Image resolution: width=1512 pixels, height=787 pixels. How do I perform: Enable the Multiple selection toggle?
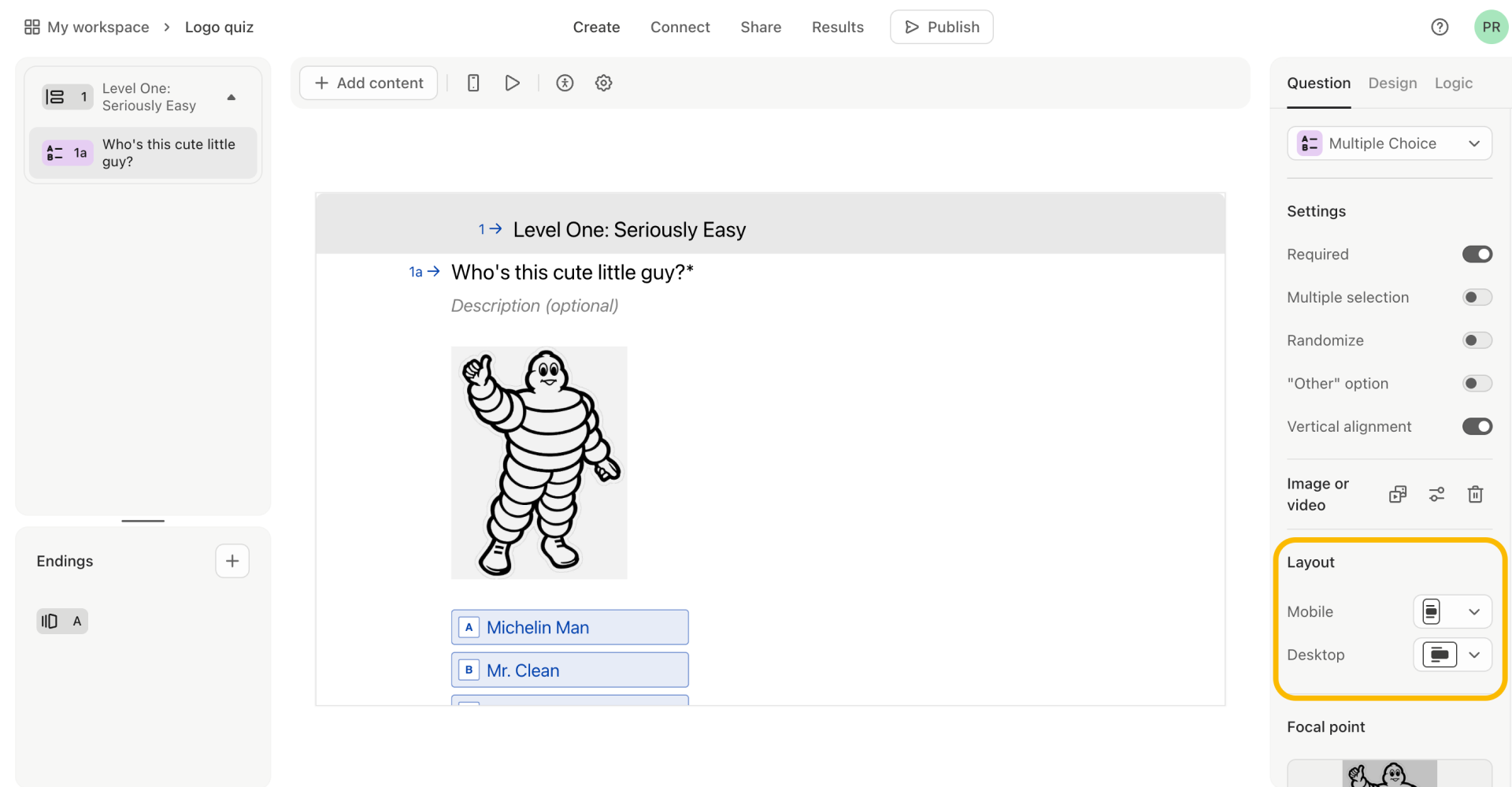tap(1477, 297)
